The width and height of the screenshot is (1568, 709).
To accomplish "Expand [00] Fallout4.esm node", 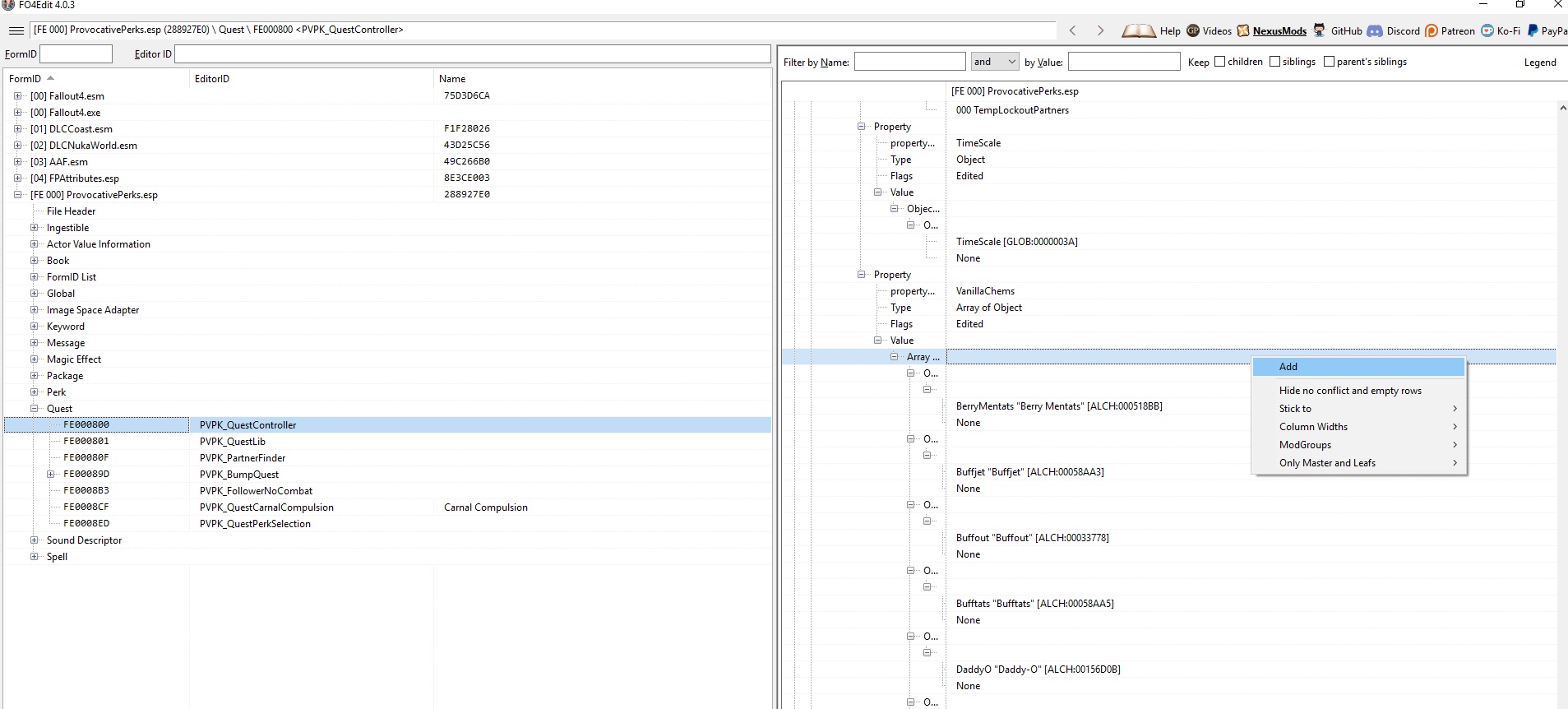I will [x=17, y=96].
